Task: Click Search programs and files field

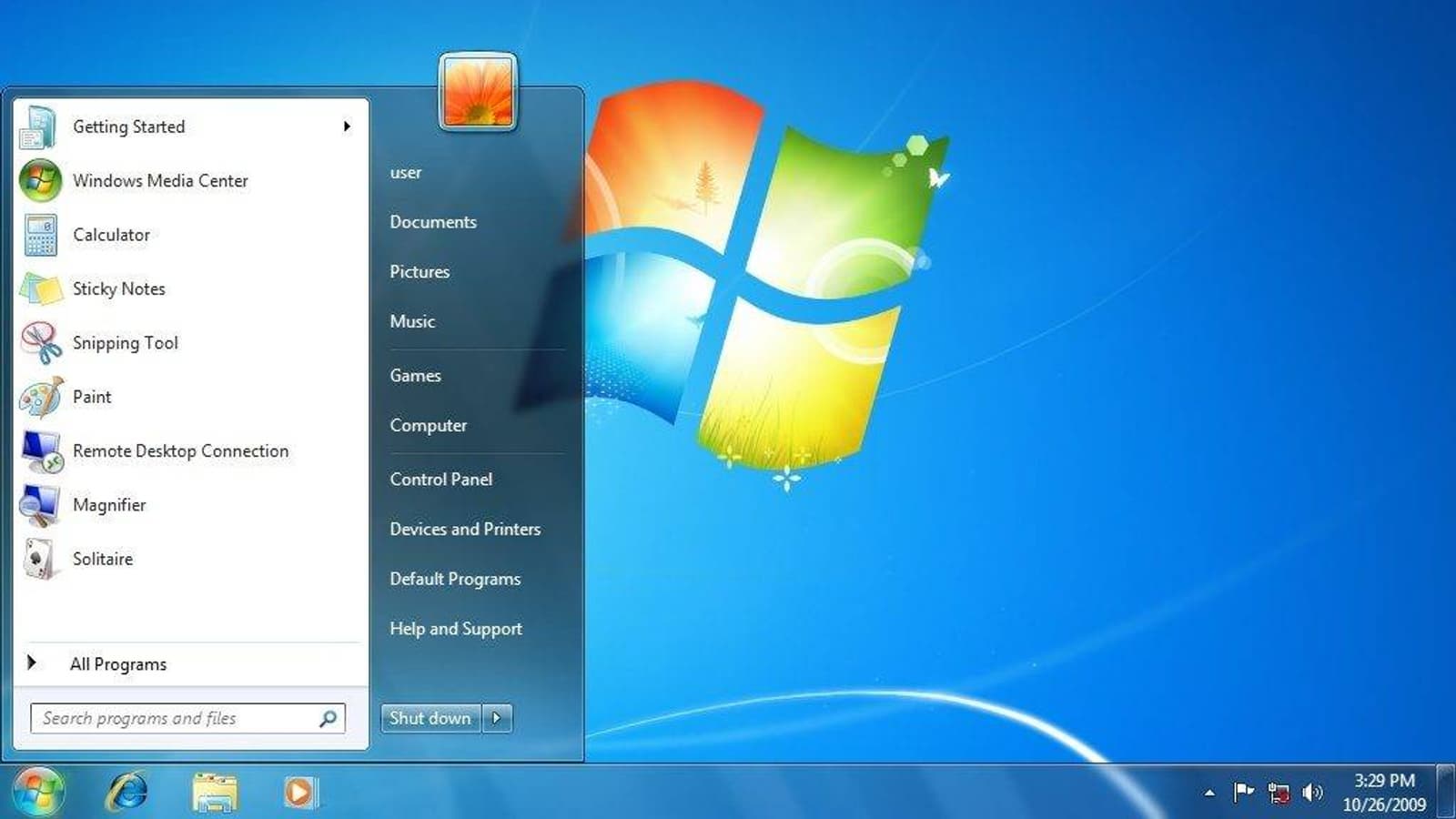Action: (x=187, y=718)
